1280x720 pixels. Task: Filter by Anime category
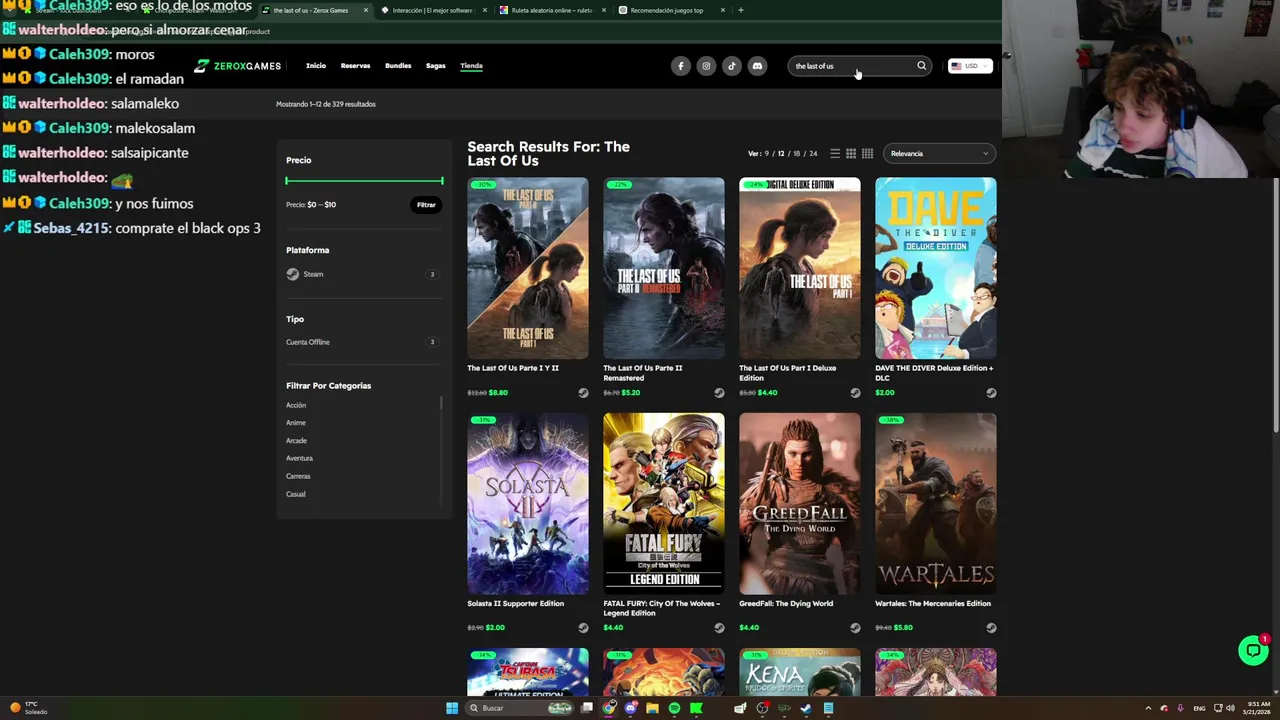[296, 423]
